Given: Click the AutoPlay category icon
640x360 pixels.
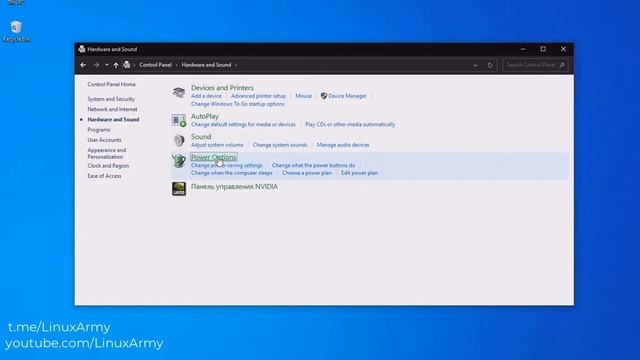Looking at the screenshot, I should coord(178,120).
